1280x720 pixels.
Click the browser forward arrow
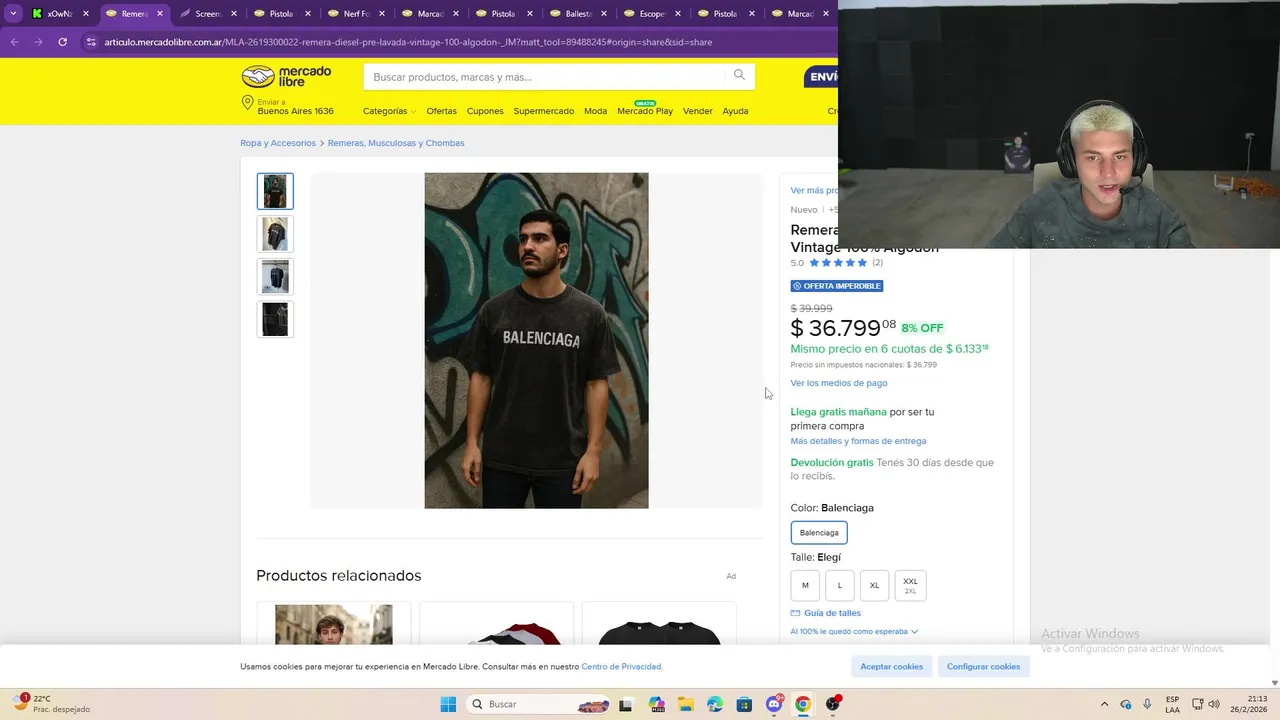38,42
